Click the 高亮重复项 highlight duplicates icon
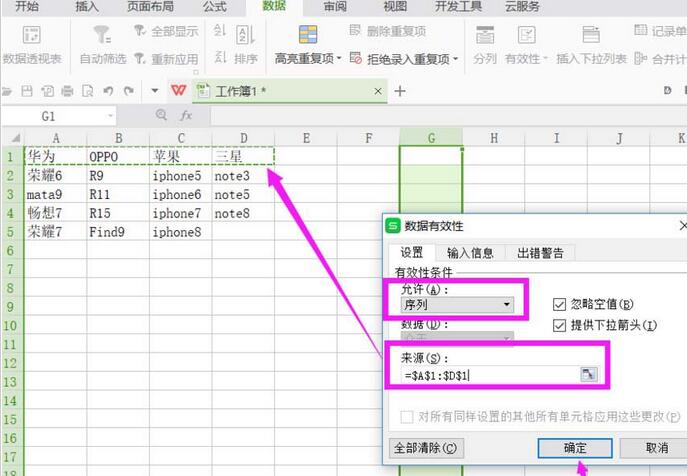 tap(308, 35)
